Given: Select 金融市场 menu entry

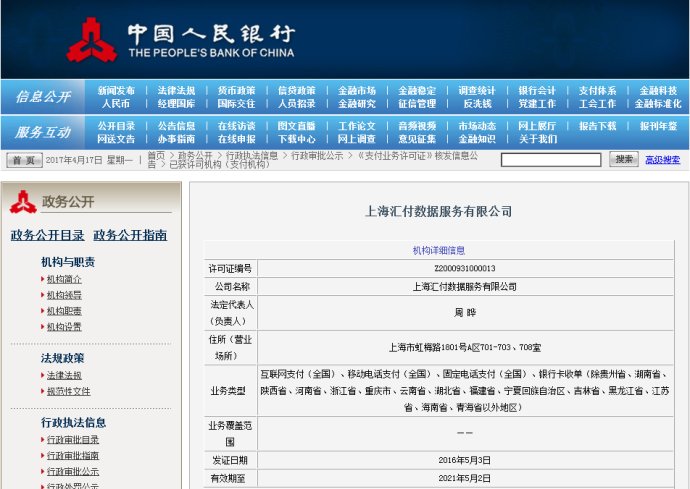Looking at the screenshot, I should click(357, 91).
